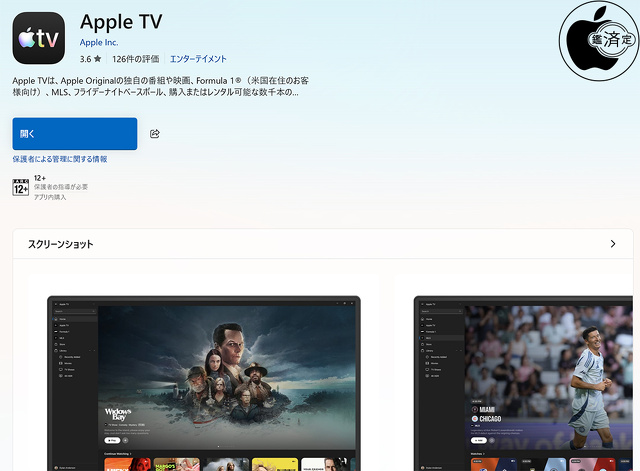Viewport: 640px width, 471px height.
Task: Click the IARC 12+ rating badge
Action: click(20, 187)
